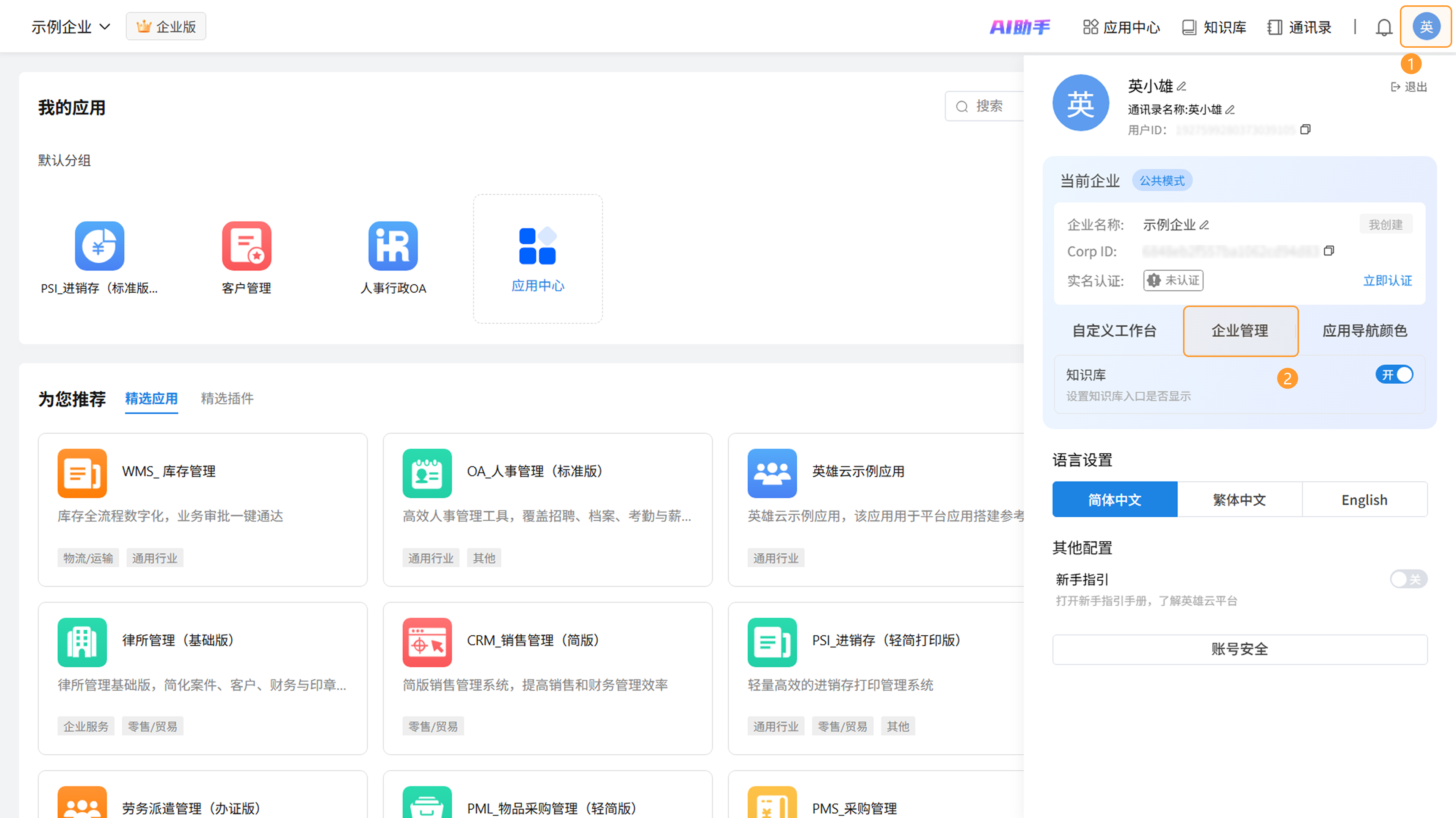Launch the 人事行政OA app icon

point(393,246)
